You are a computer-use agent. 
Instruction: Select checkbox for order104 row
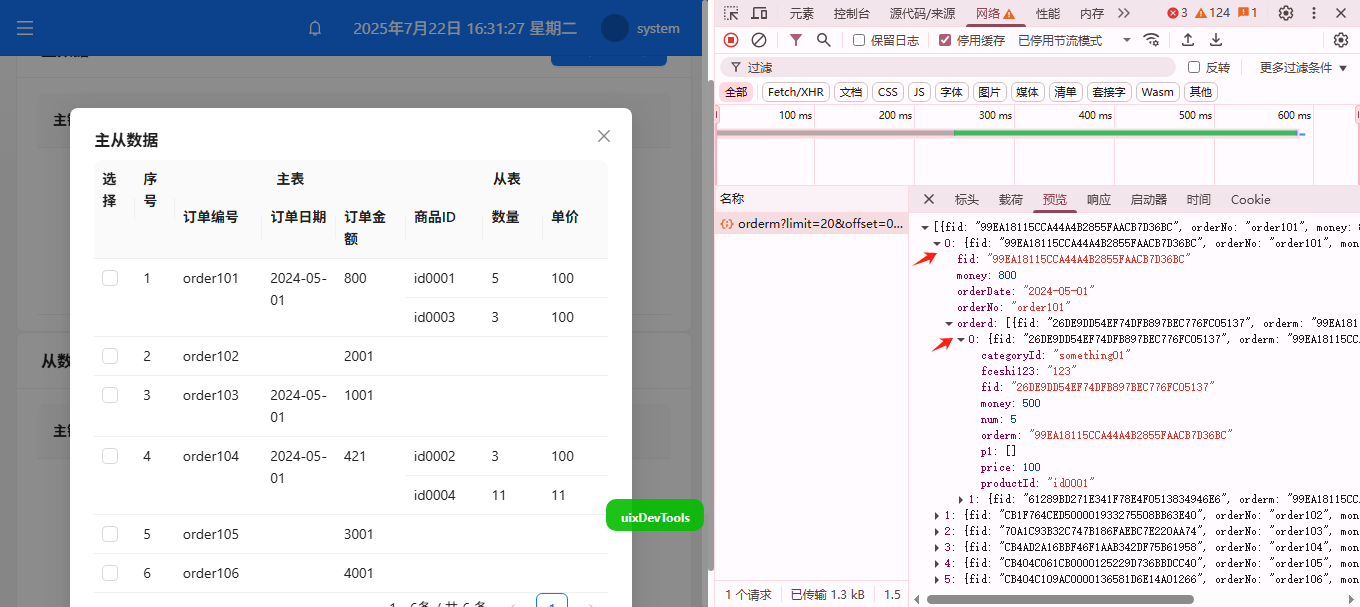pos(110,456)
